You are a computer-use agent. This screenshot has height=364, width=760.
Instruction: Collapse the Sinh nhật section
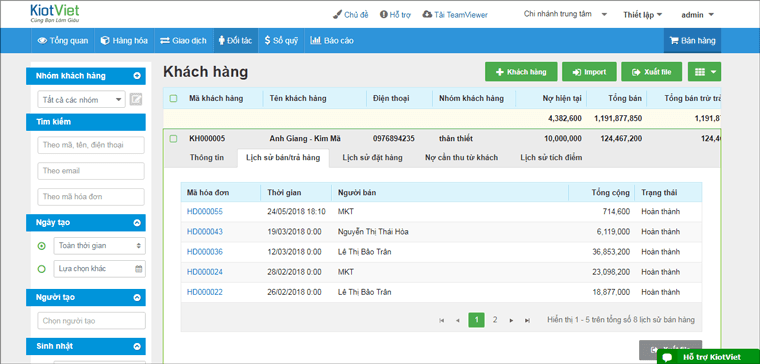(137, 347)
